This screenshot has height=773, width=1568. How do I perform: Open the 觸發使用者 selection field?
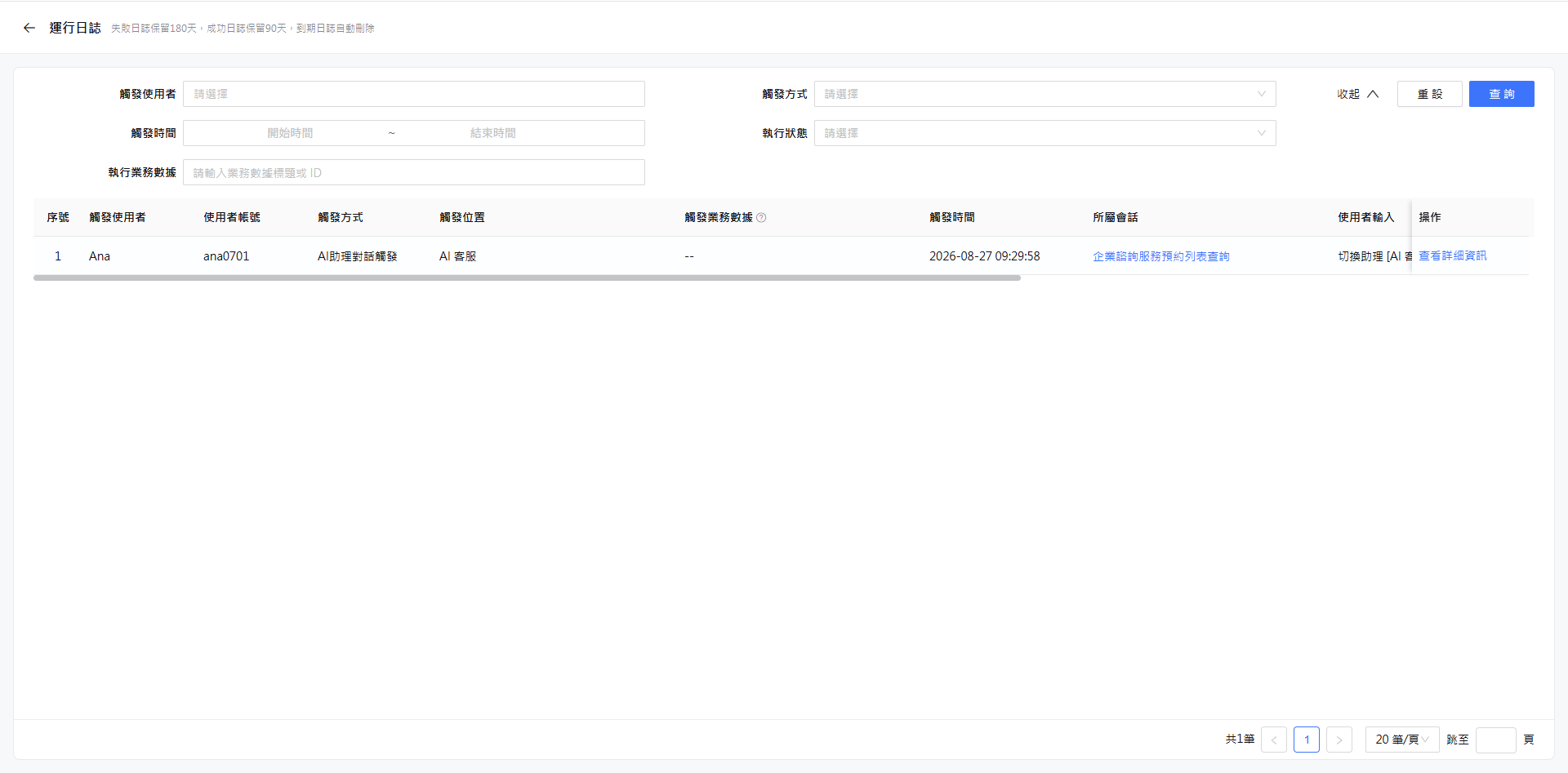(413, 94)
